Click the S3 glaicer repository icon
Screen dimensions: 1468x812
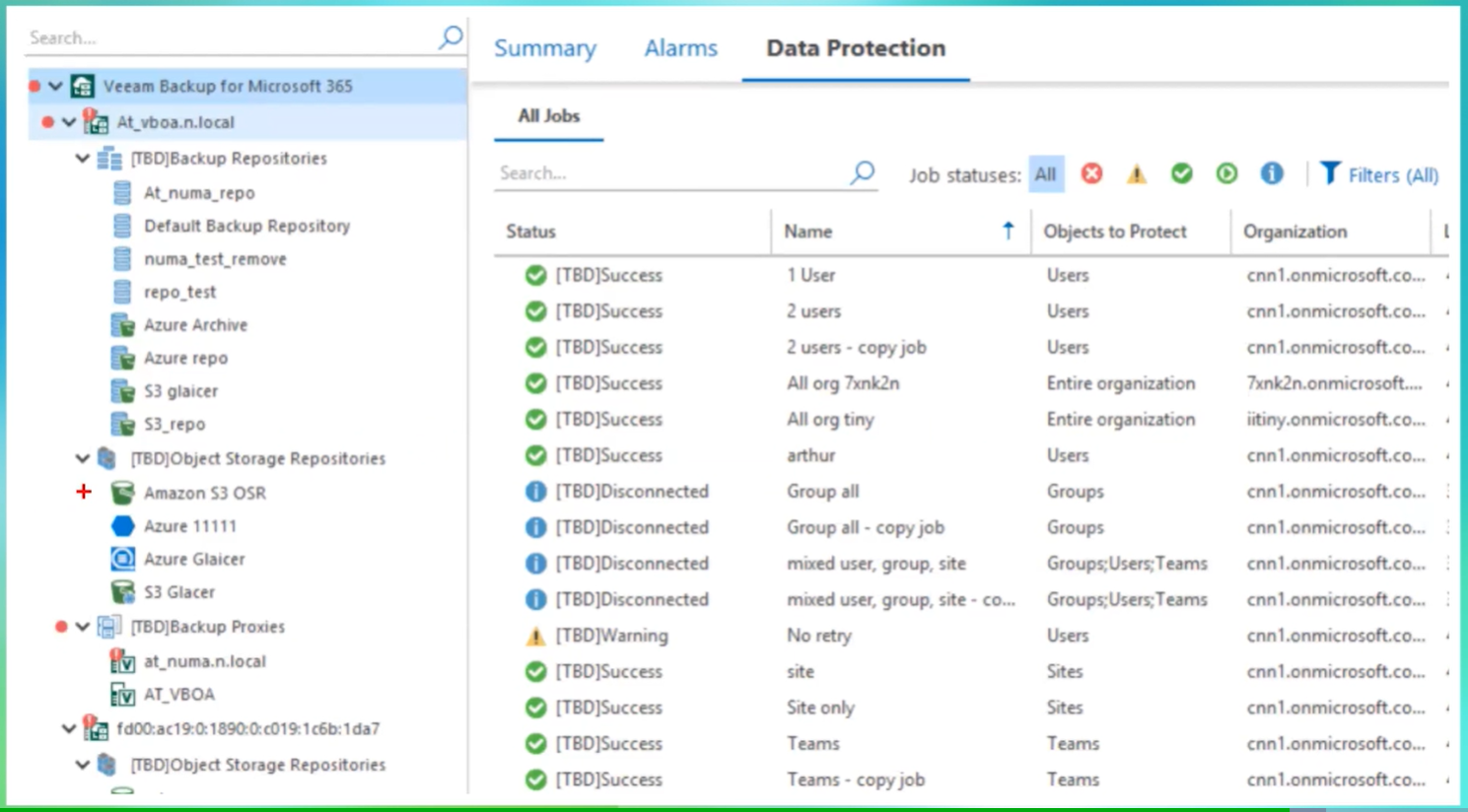(122, 390)
